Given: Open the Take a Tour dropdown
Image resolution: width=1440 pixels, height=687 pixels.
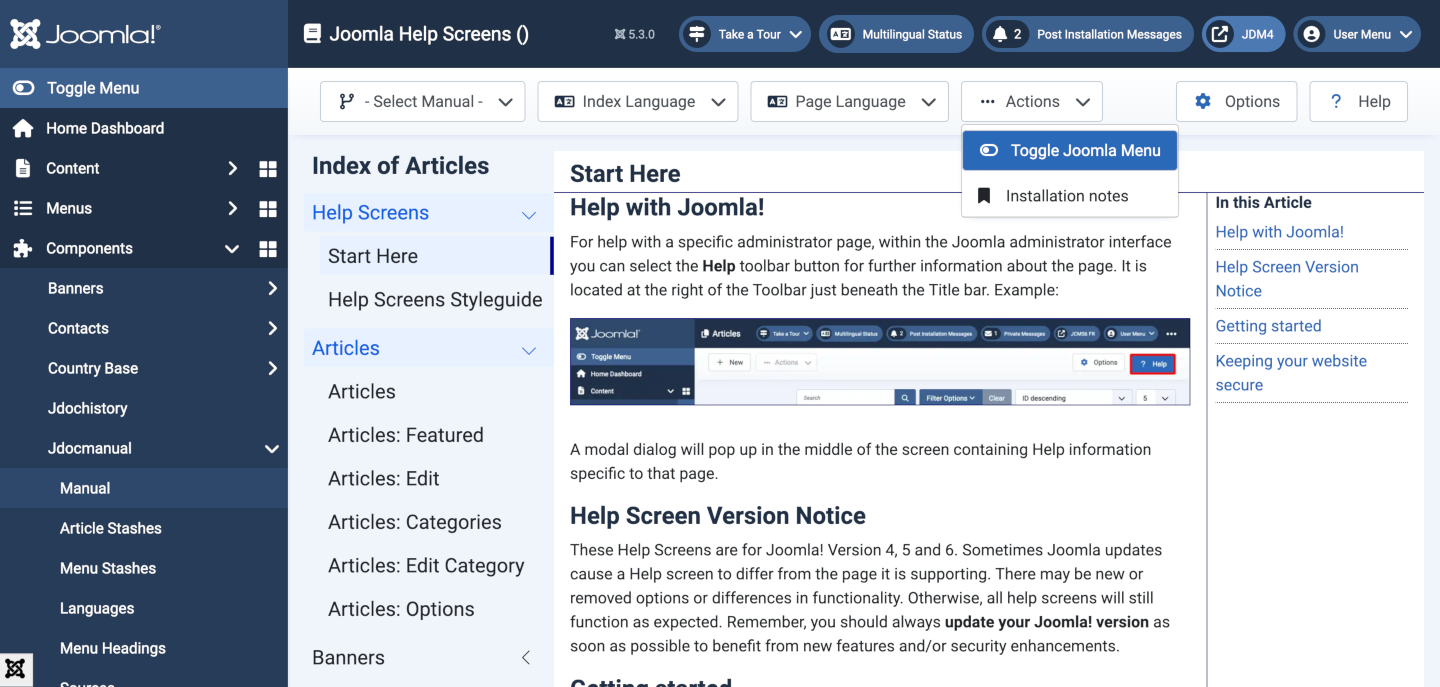Looking at the screenshot, I should pos(746,34).
